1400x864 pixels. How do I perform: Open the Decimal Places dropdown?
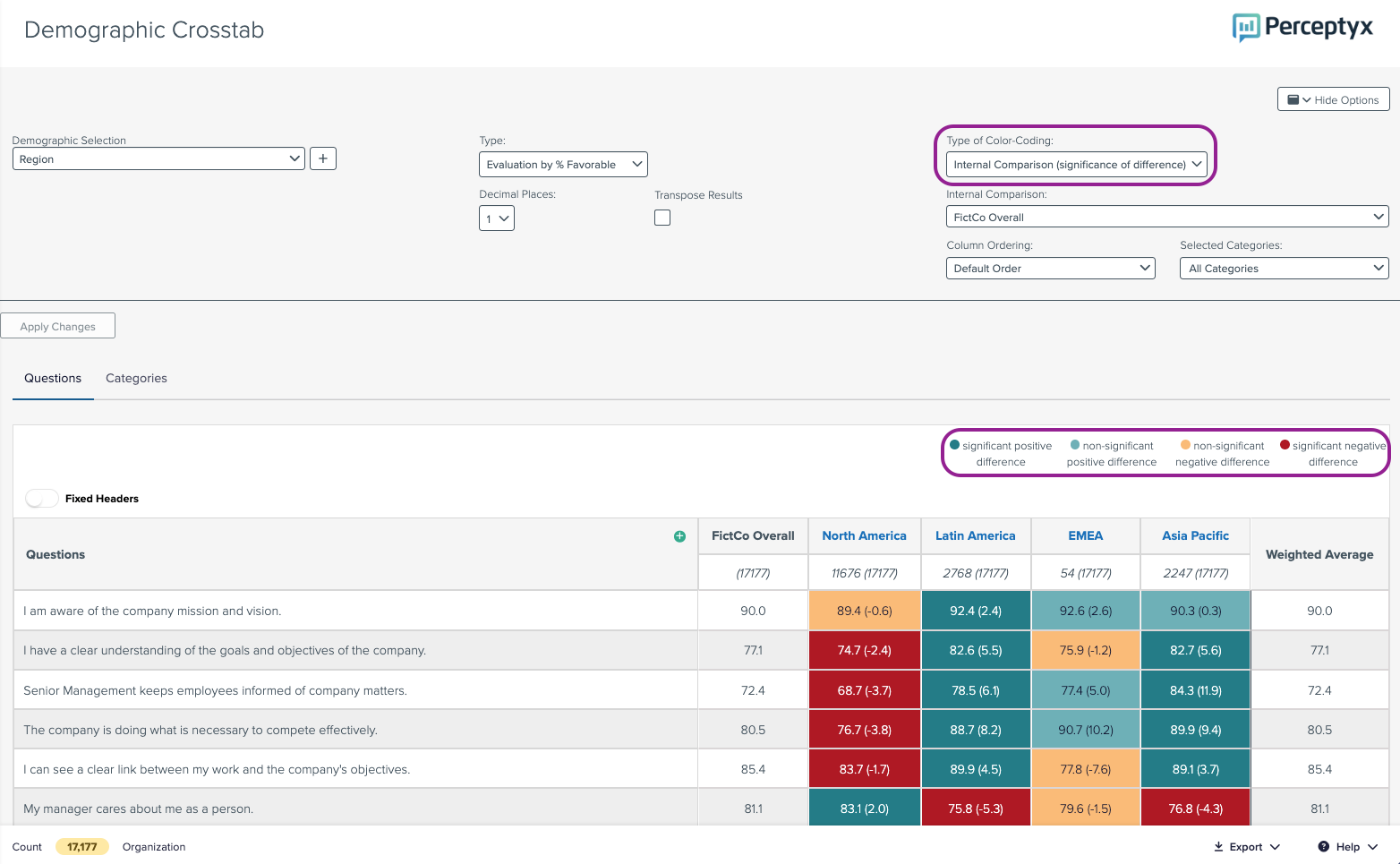[x=497, y=218]
